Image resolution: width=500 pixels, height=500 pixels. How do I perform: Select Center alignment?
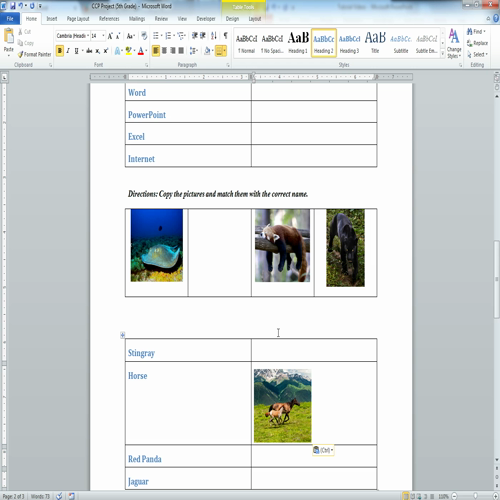164,51
